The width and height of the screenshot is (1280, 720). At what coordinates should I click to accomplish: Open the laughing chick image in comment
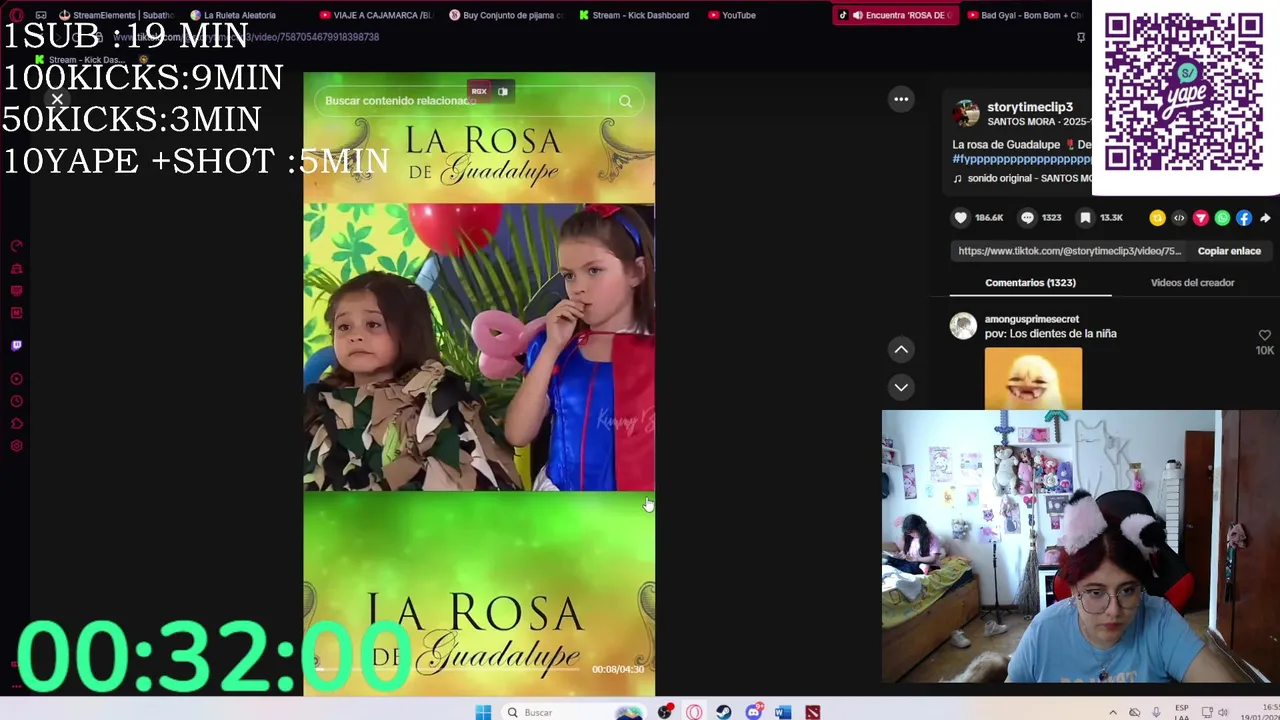(x=1032, y=378)
